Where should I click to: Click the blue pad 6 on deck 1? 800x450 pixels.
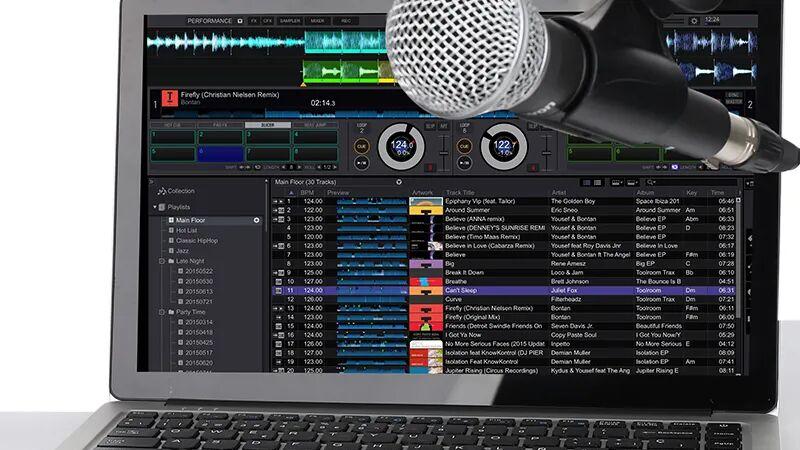click(x=220, y=154)
